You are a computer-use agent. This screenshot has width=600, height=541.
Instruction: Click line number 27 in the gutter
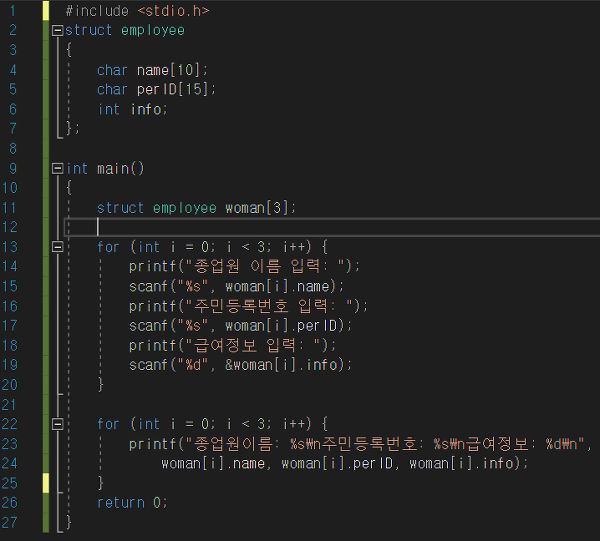(x=9, y=522)
